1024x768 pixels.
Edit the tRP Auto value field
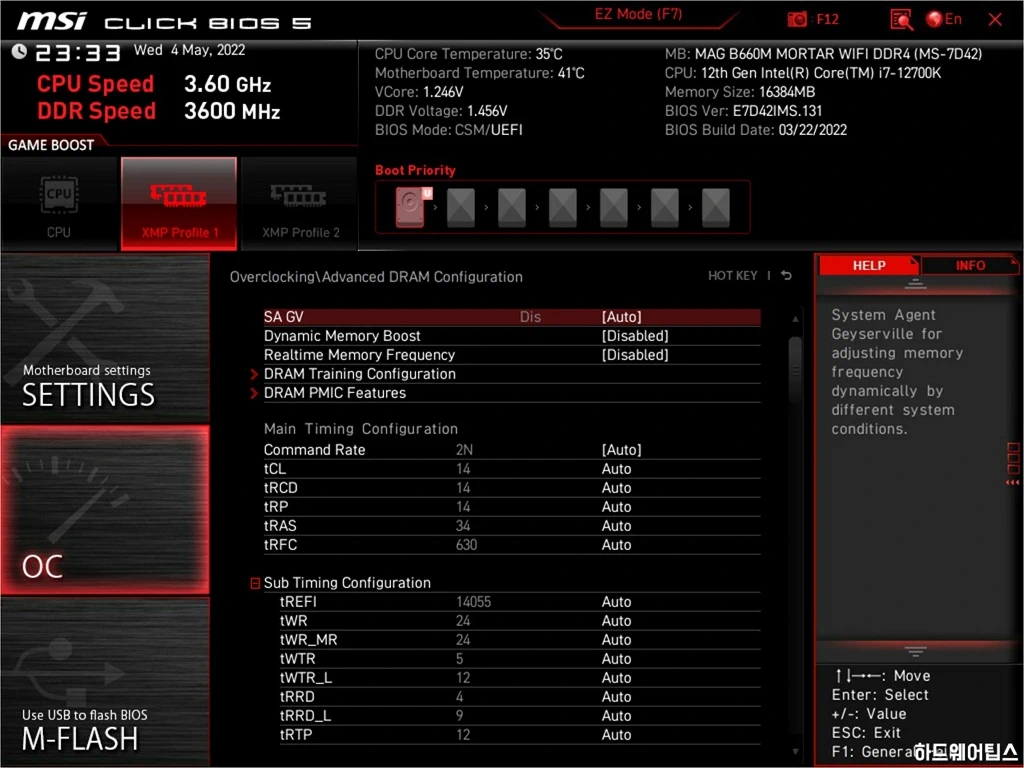coord(616,507)
